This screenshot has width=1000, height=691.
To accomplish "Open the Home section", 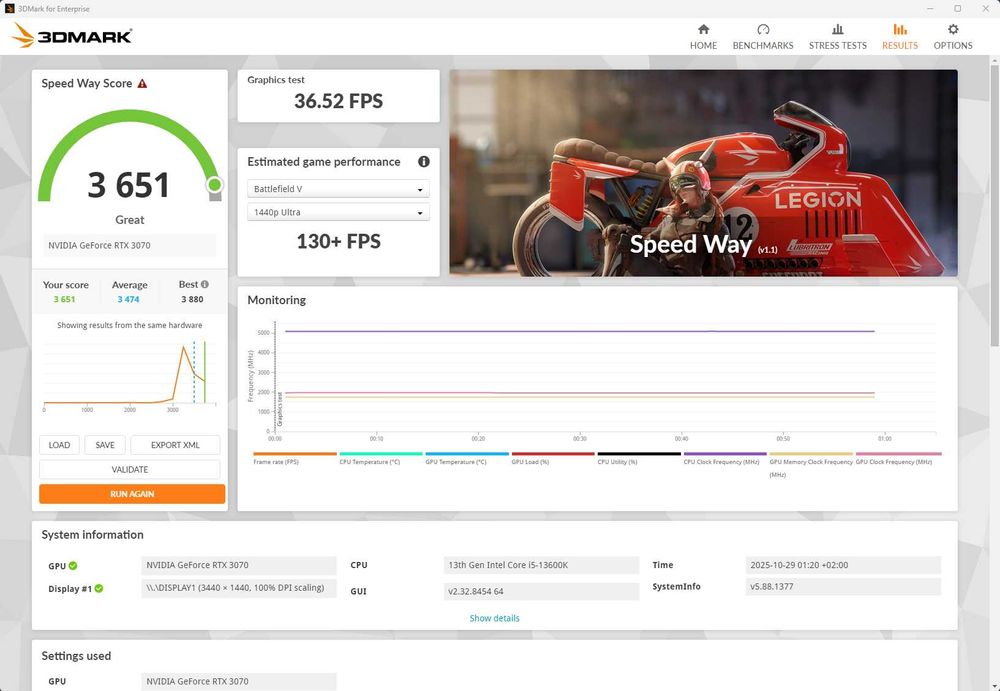I will click(703, 36).
